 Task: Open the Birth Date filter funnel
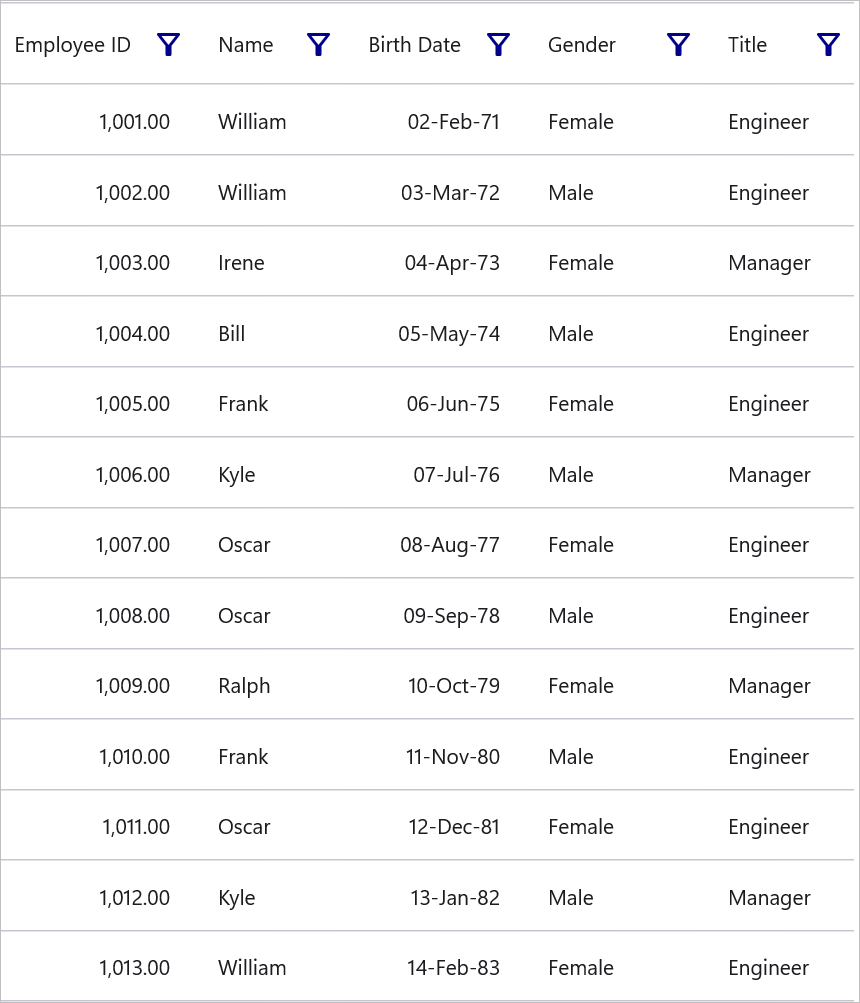point(498,44)
